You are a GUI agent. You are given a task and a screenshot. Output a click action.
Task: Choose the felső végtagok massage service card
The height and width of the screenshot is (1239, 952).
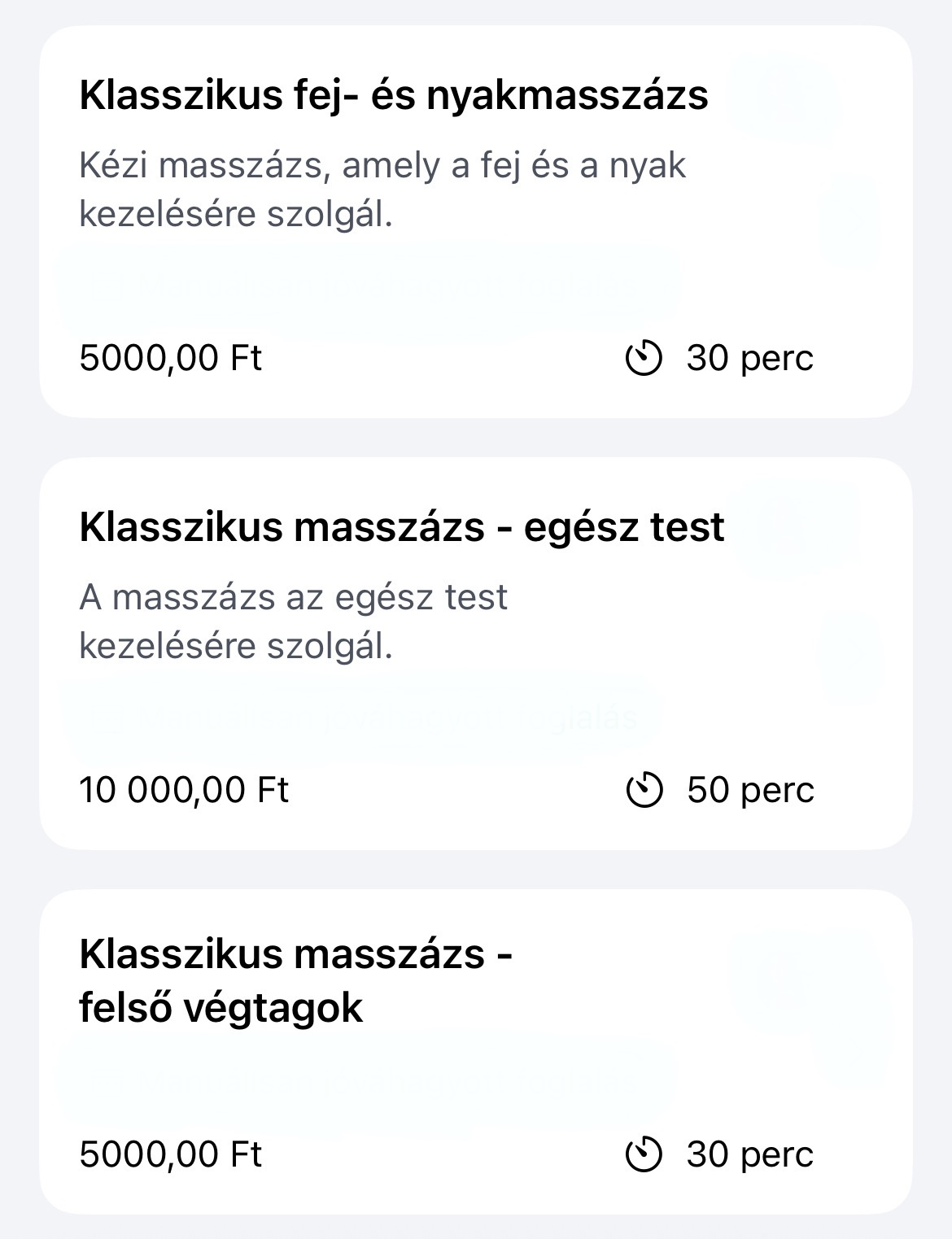(x=476, y=1052)
